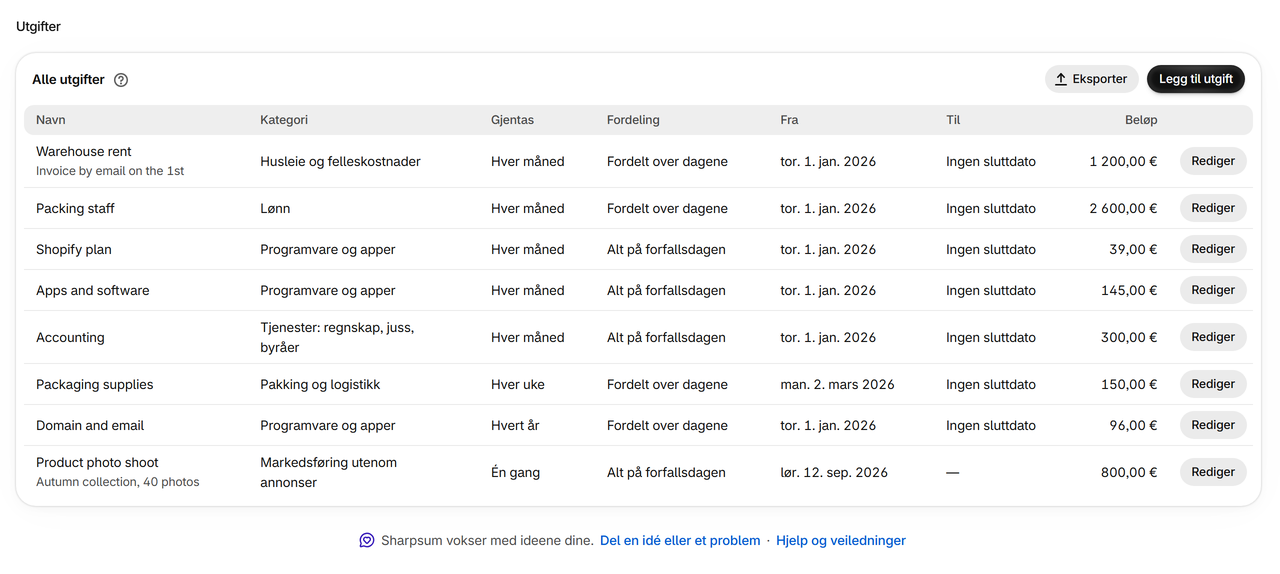Open Hjelp og veiledninger link
This screenshot has height=574, width=1280.
click(841, 540)
